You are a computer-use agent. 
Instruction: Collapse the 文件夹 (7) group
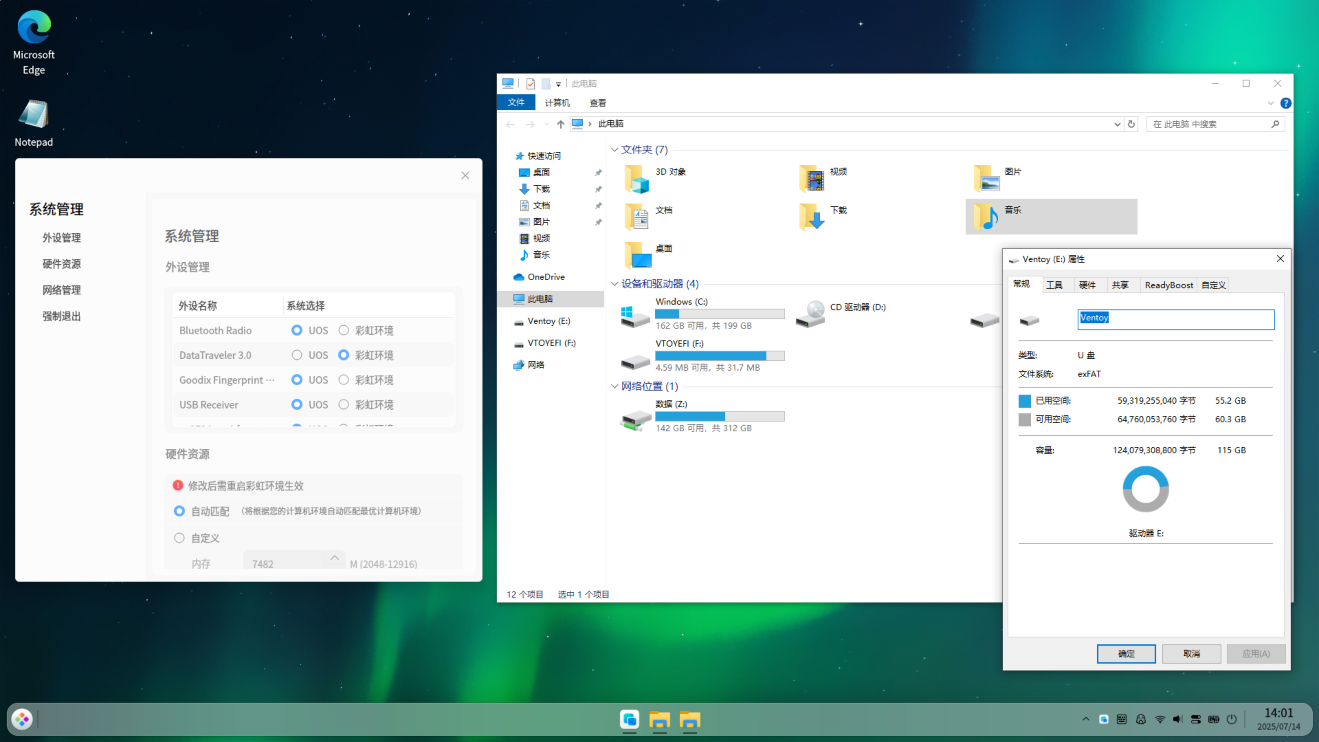pyautogui.click(x=614, y=150)
